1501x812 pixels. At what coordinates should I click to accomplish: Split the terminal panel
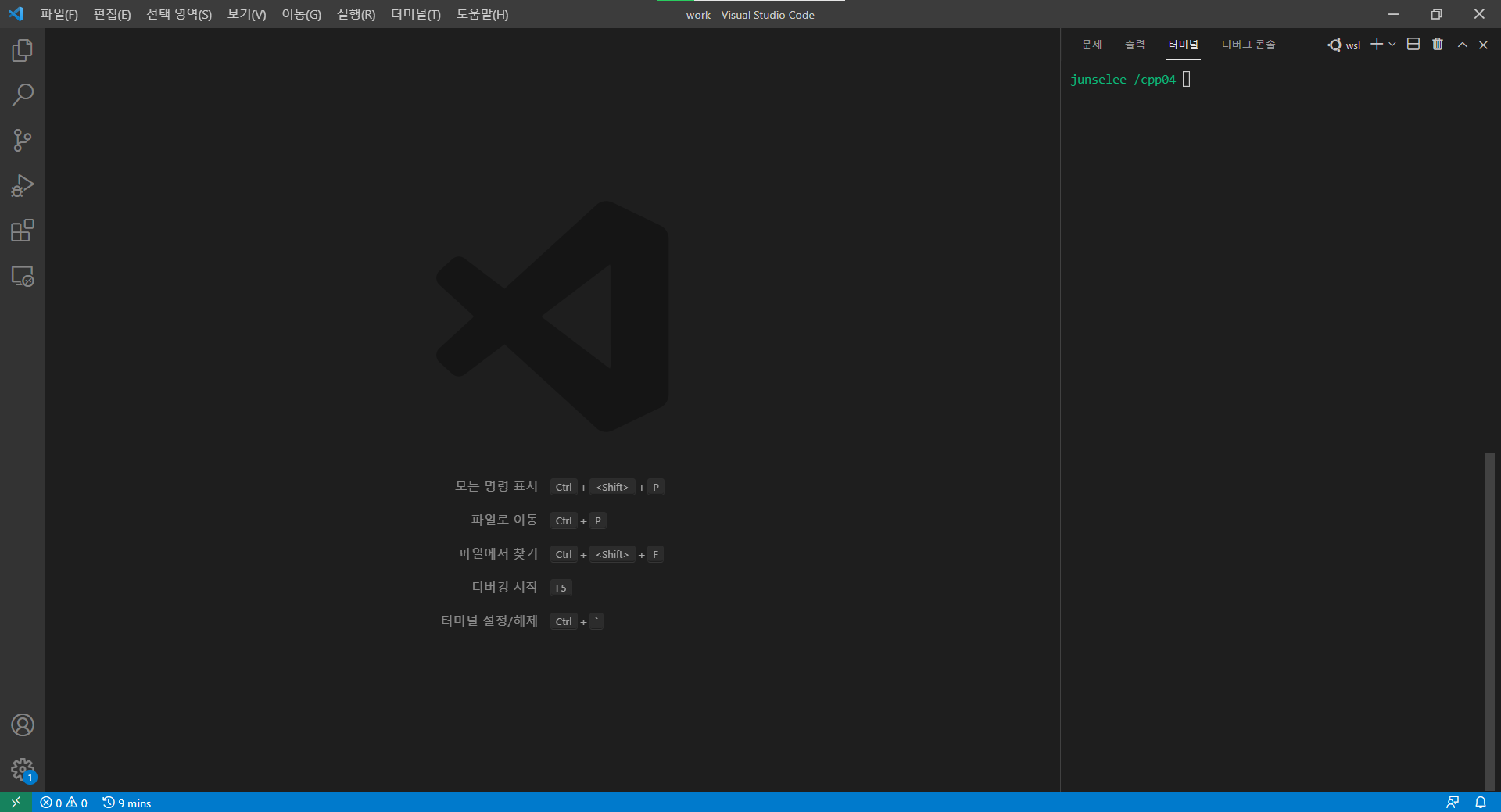click(x=1413, y=45)
